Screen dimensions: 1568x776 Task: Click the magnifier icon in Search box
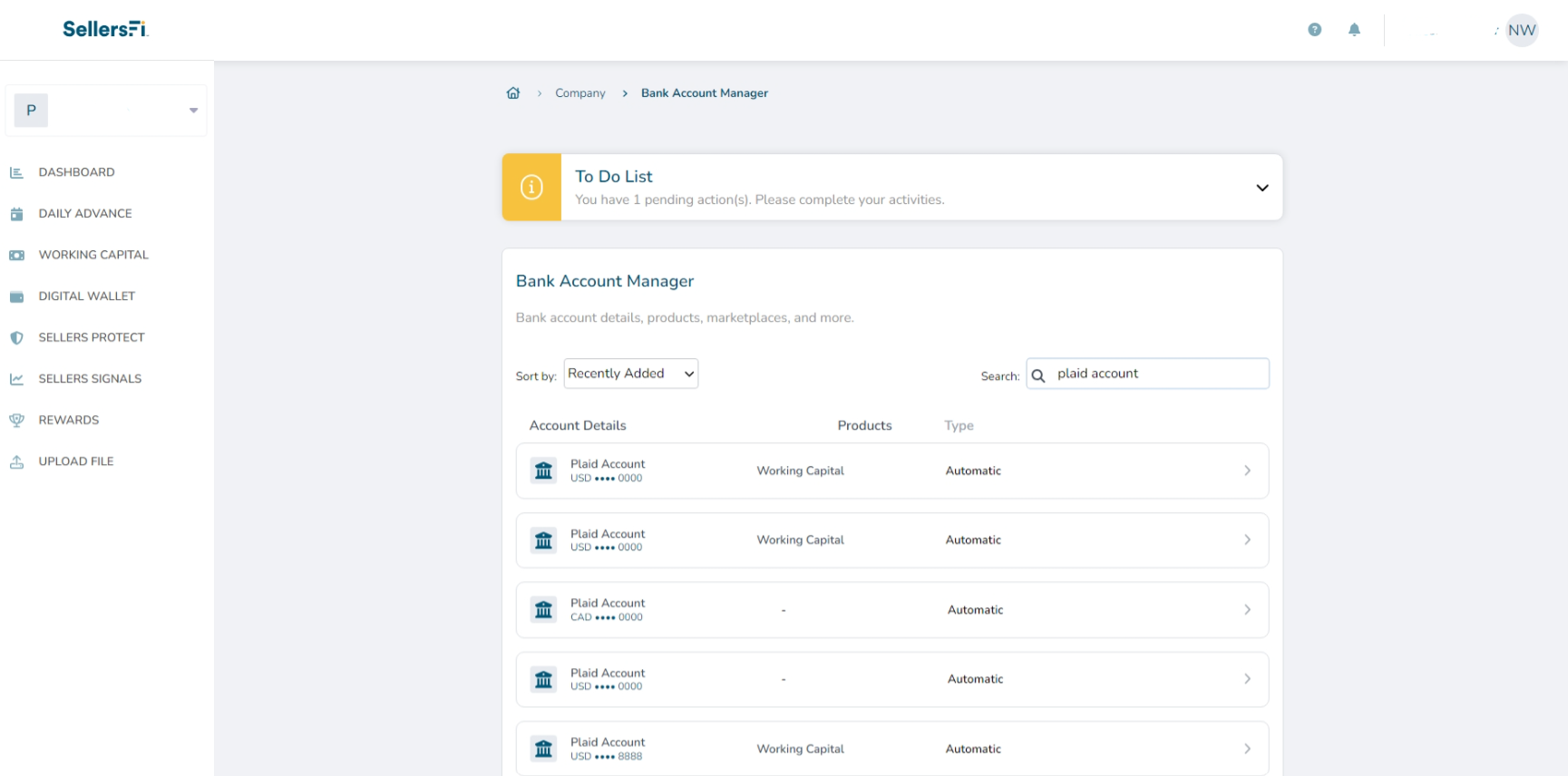(1038, 374)
